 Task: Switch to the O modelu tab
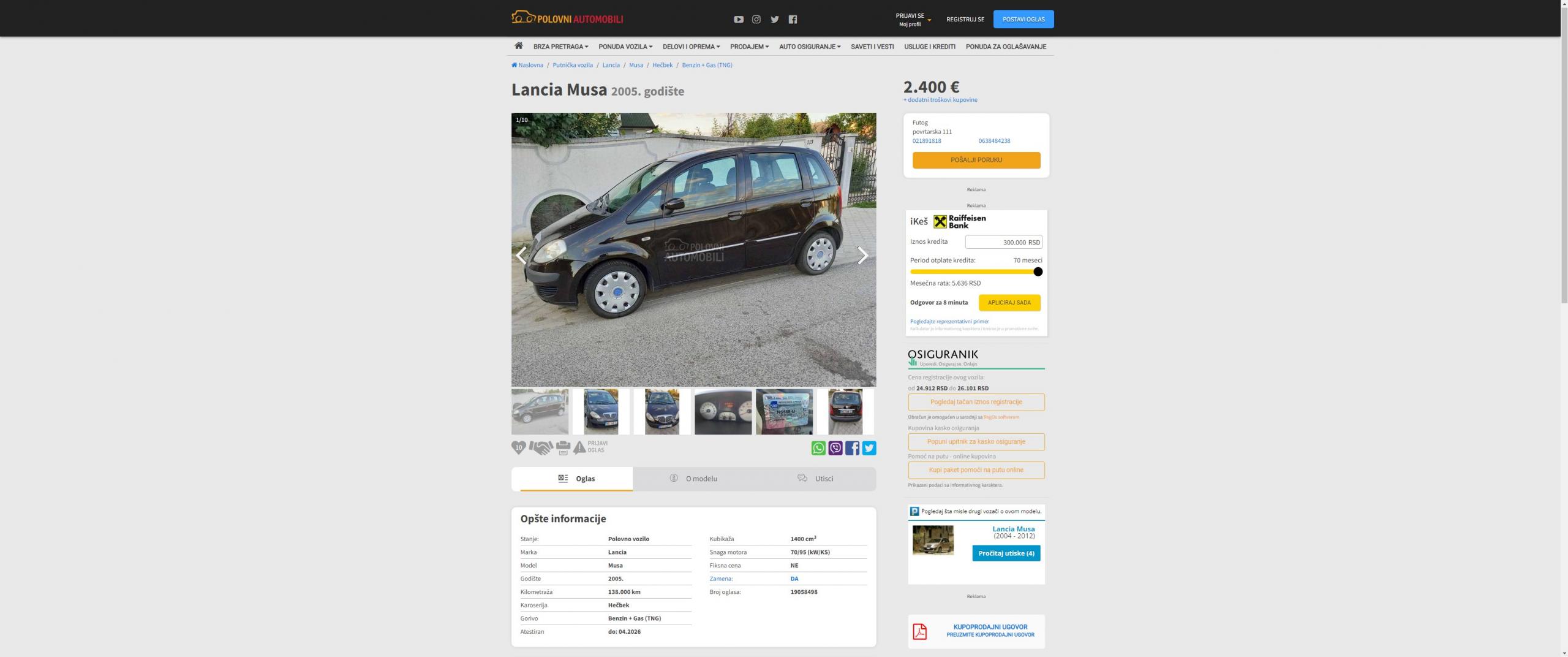693,479
